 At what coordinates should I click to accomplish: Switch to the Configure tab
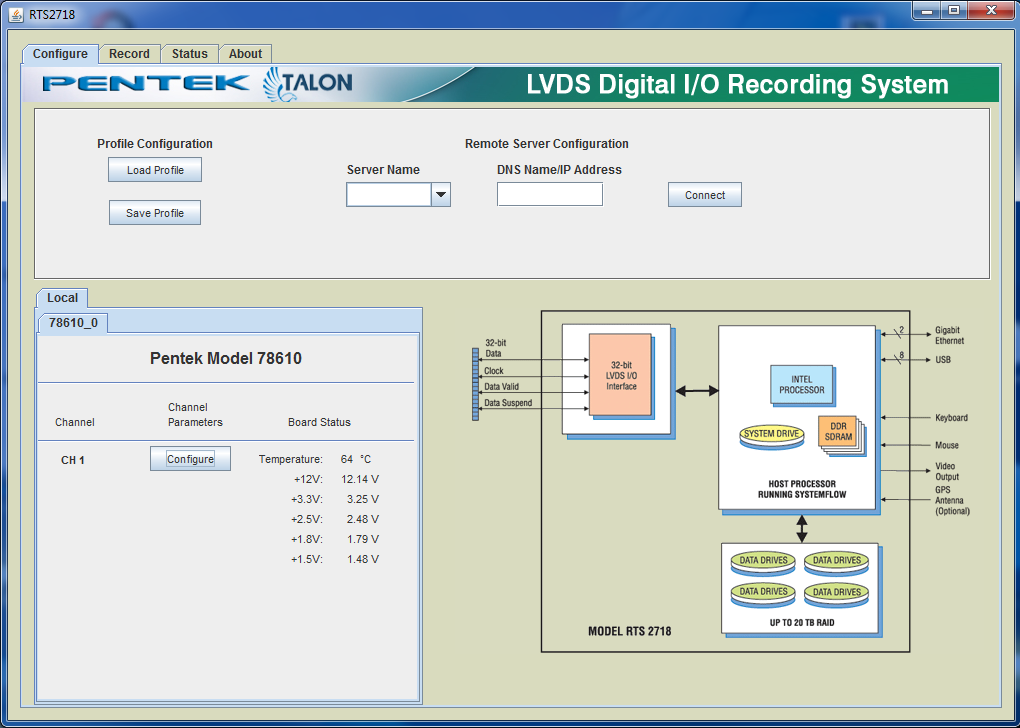tap(60, 54)
